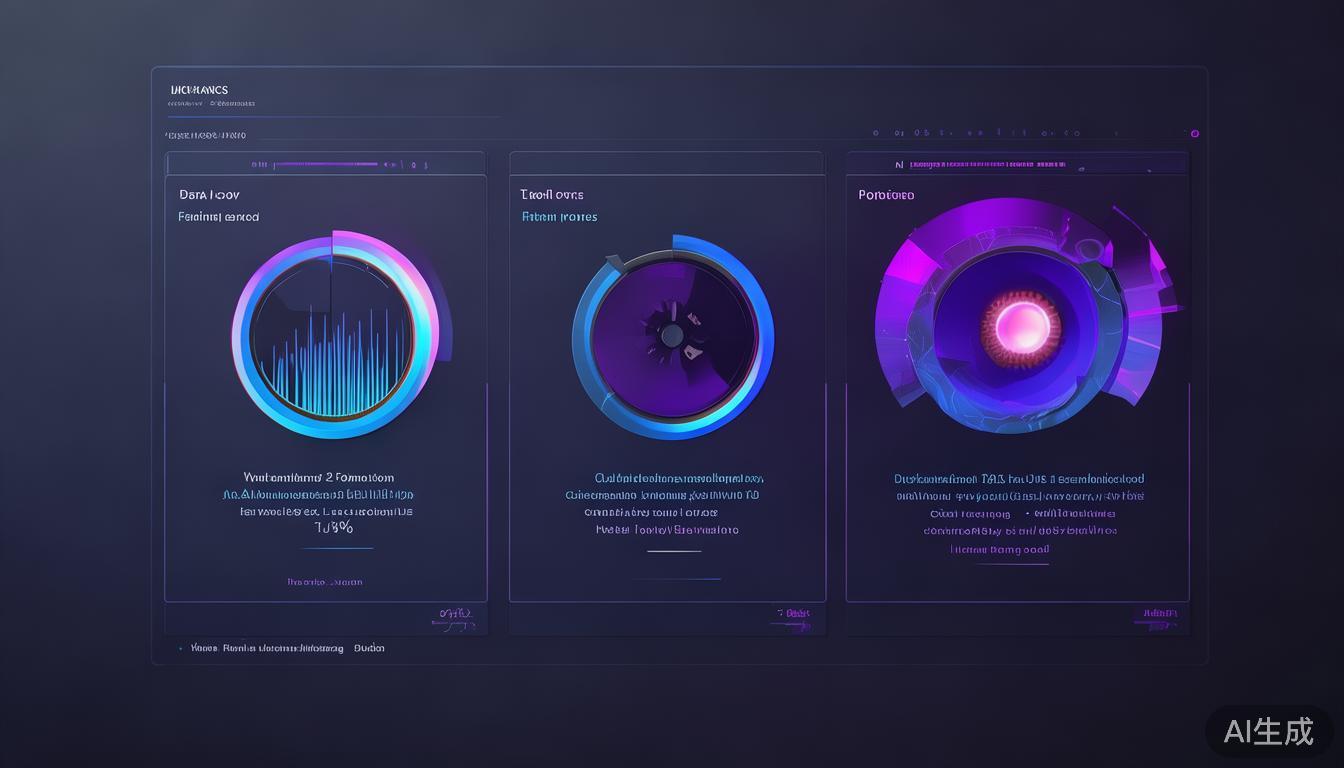Open the header title at the top-left

(199, 90)
